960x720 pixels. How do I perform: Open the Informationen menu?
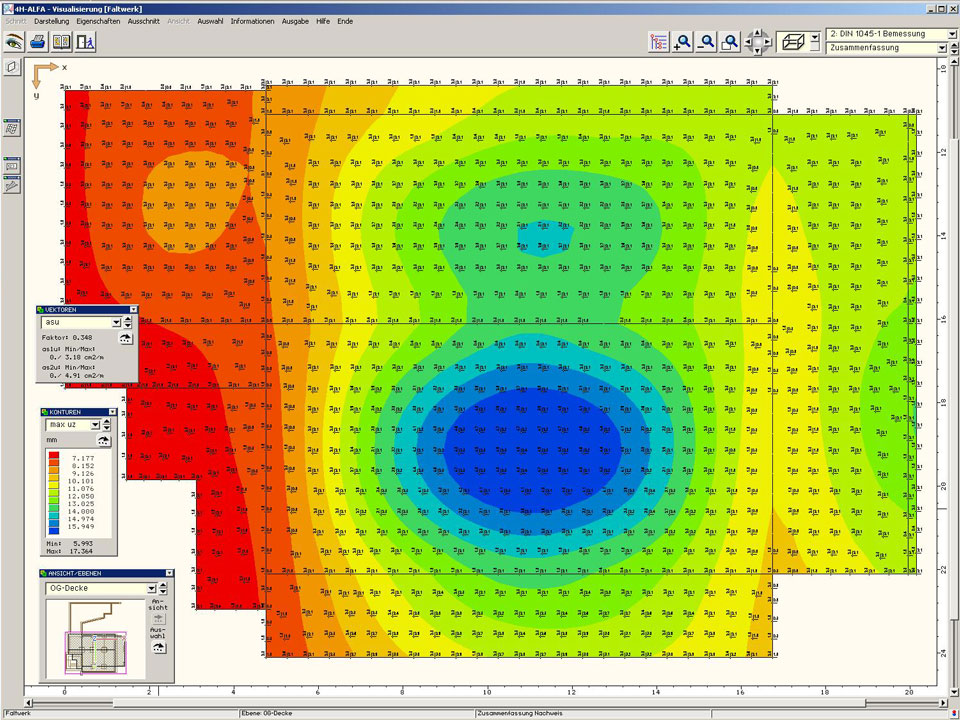(x=253, y=21)
